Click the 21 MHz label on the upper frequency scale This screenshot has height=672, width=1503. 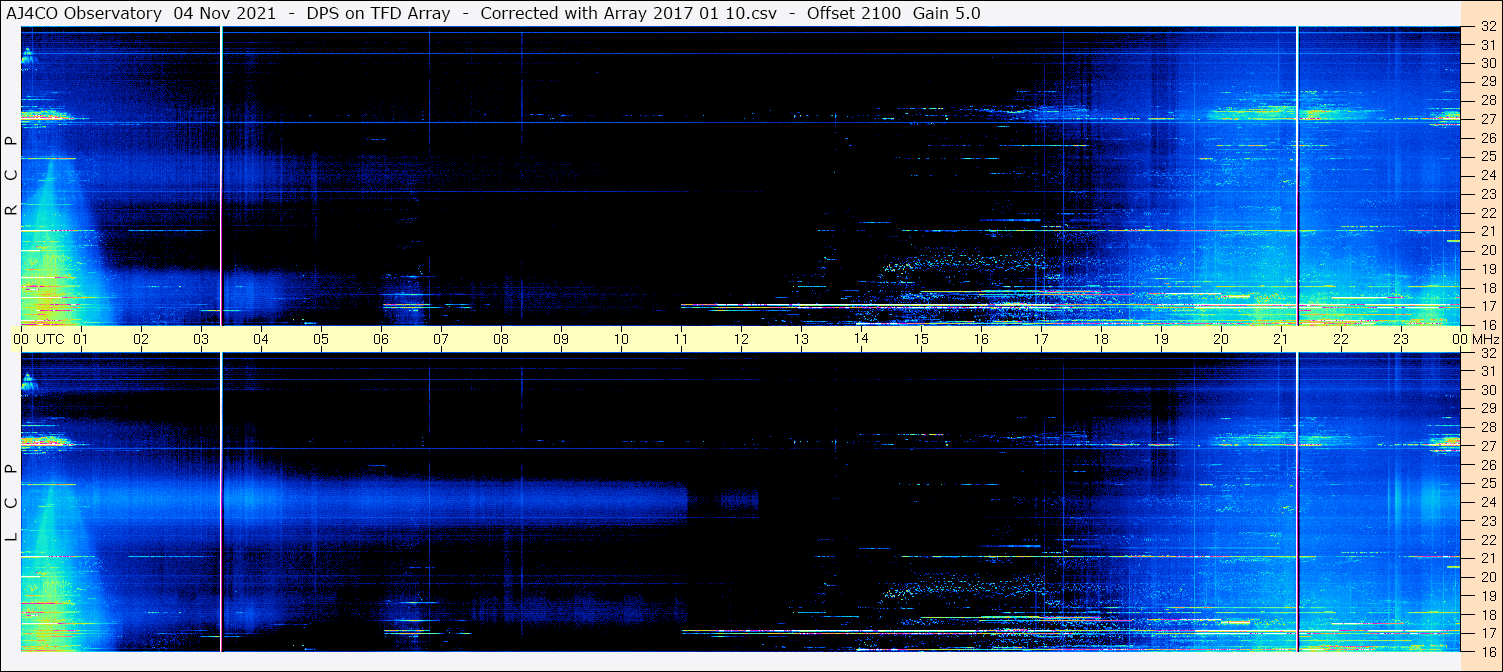(1487, 232)
